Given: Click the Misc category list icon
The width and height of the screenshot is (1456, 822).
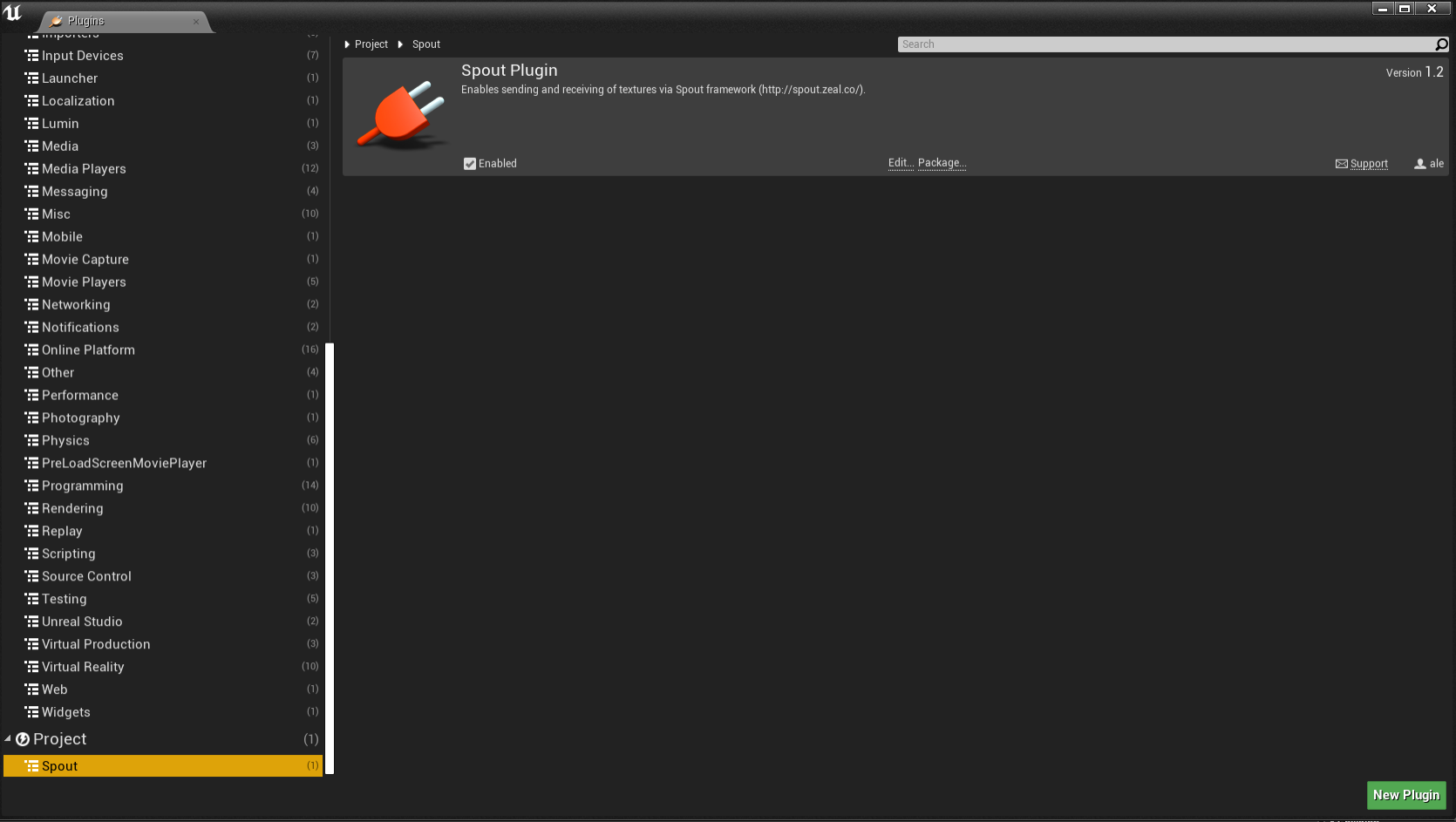Looking at the screenshot, I should (31, 214).
